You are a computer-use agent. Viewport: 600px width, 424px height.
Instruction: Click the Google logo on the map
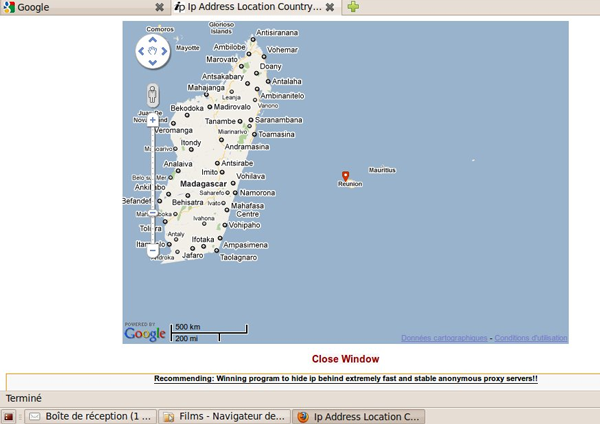click(145, 333)
